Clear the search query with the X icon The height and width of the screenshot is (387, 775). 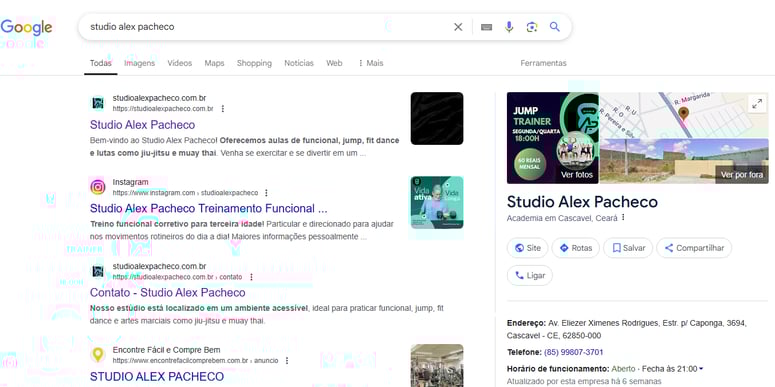[x=458, y=27]
